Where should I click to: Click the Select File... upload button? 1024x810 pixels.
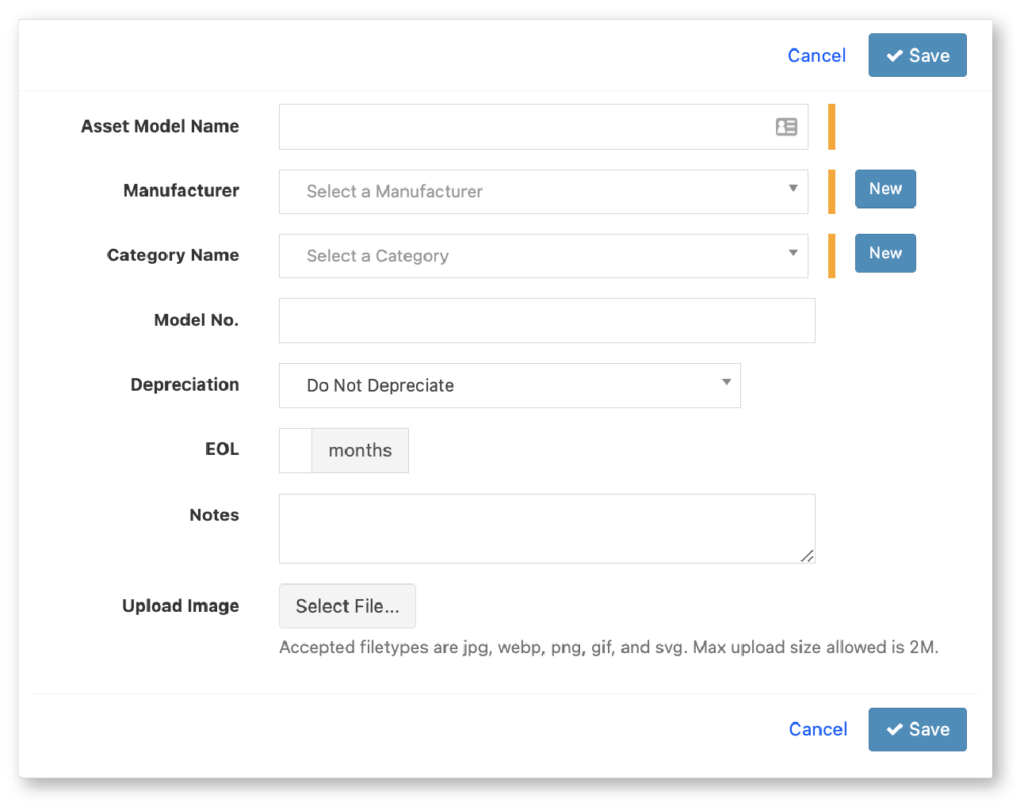click(x=347, y=606)
